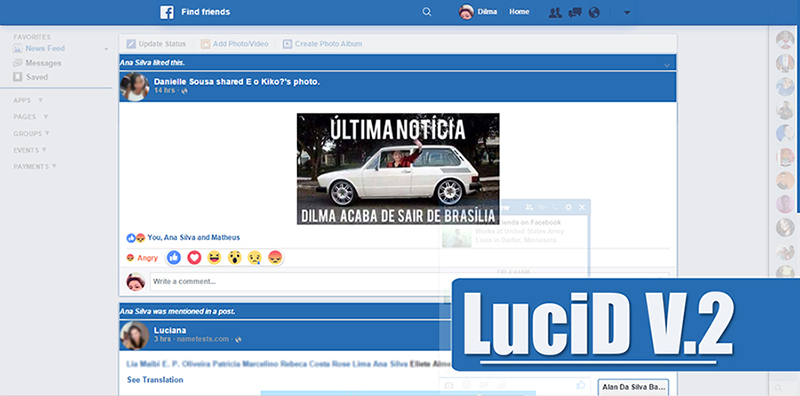Expand the GROUPS section

[32, 134]
